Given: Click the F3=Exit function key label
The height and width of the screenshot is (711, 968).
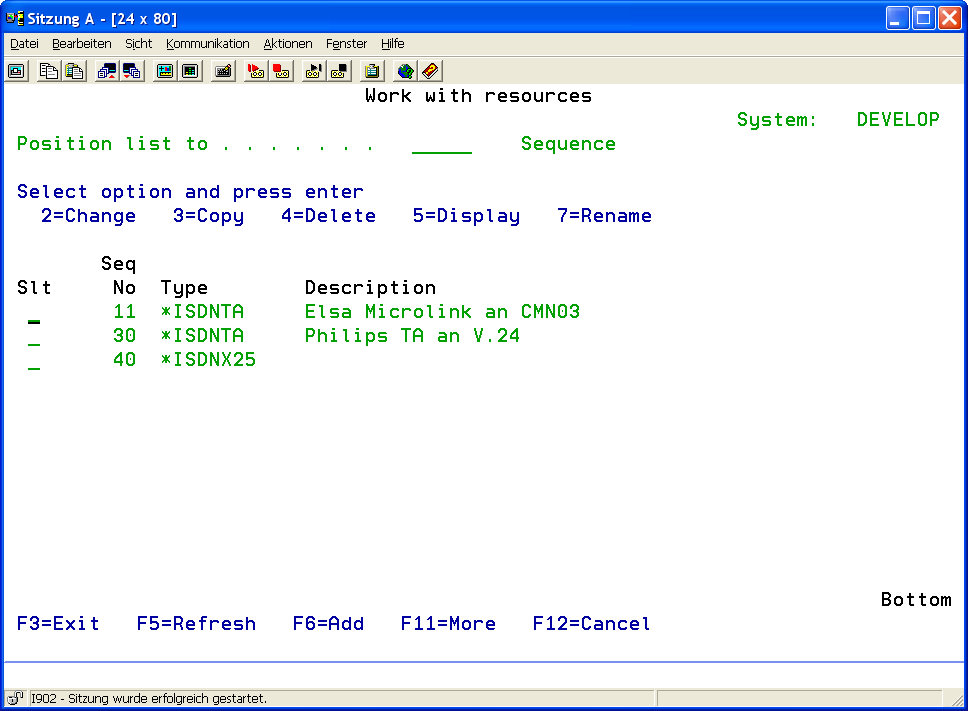Looking at the screenshot, I should pyautogui.click(x=58, y=624).
